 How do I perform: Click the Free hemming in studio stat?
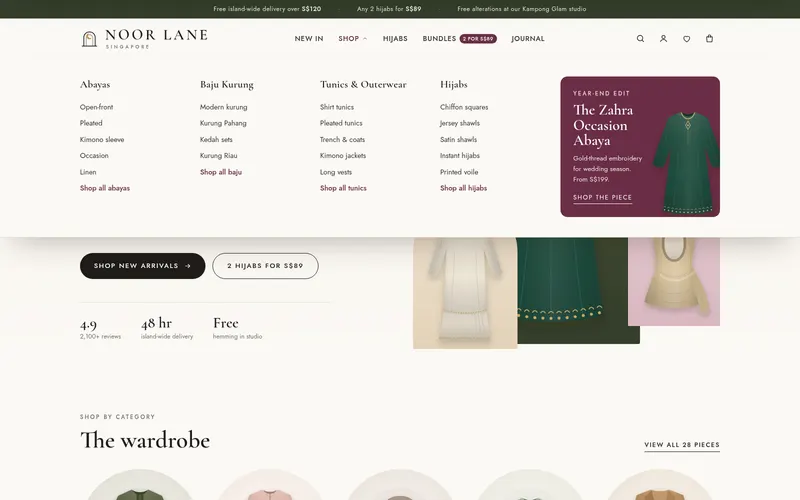point(237,329)
